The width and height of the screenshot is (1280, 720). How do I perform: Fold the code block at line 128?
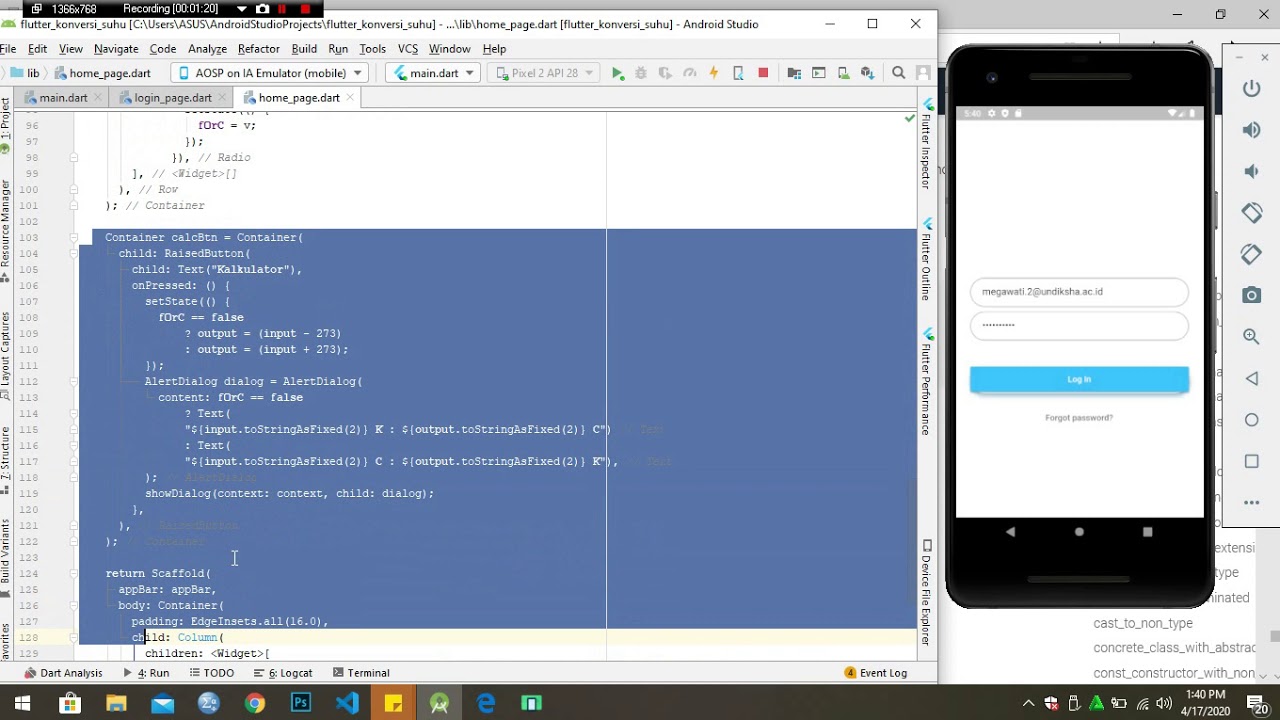(x=74, y=638)
